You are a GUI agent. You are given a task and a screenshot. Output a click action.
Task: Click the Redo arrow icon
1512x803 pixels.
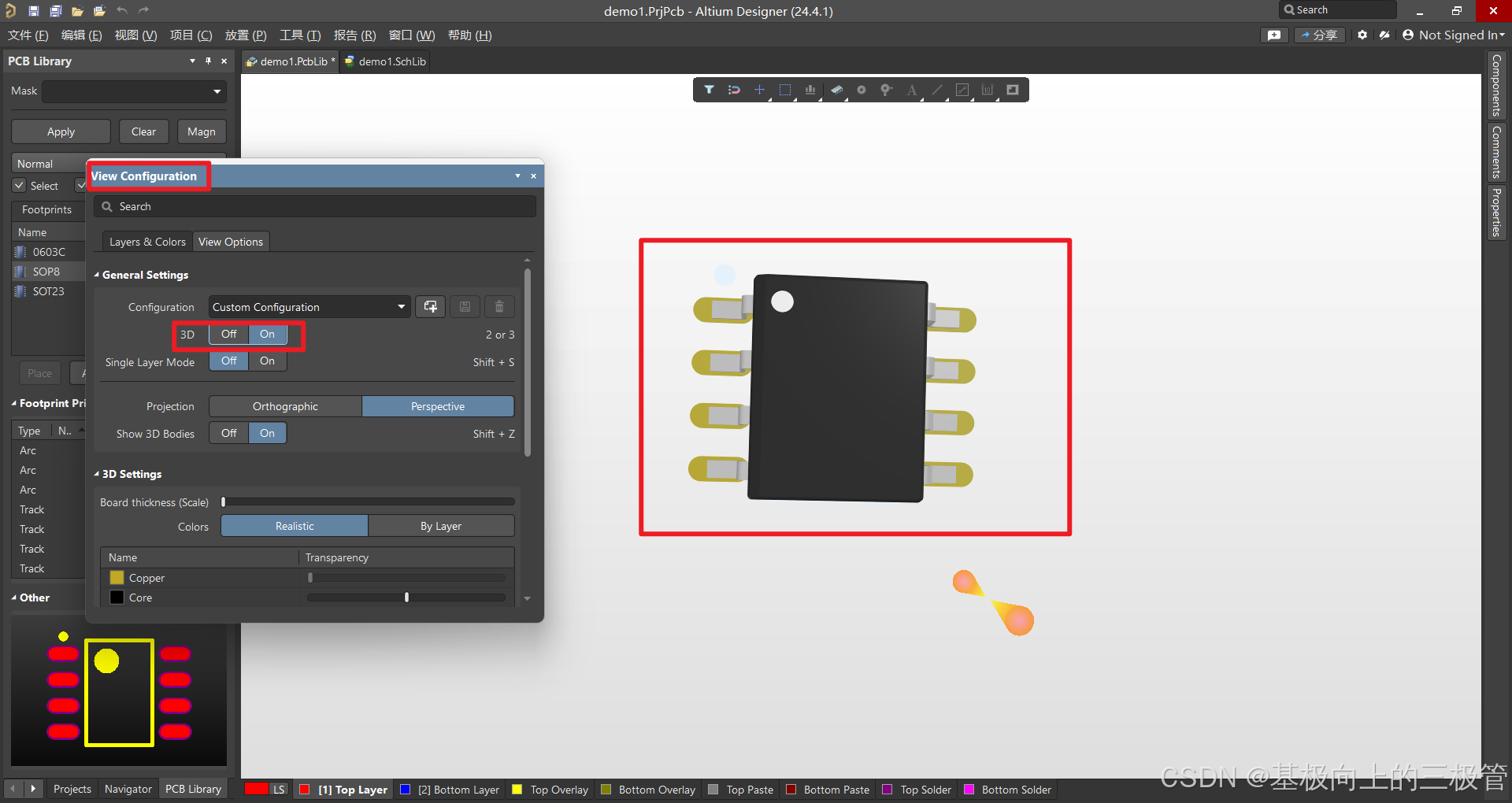point(143,11)
